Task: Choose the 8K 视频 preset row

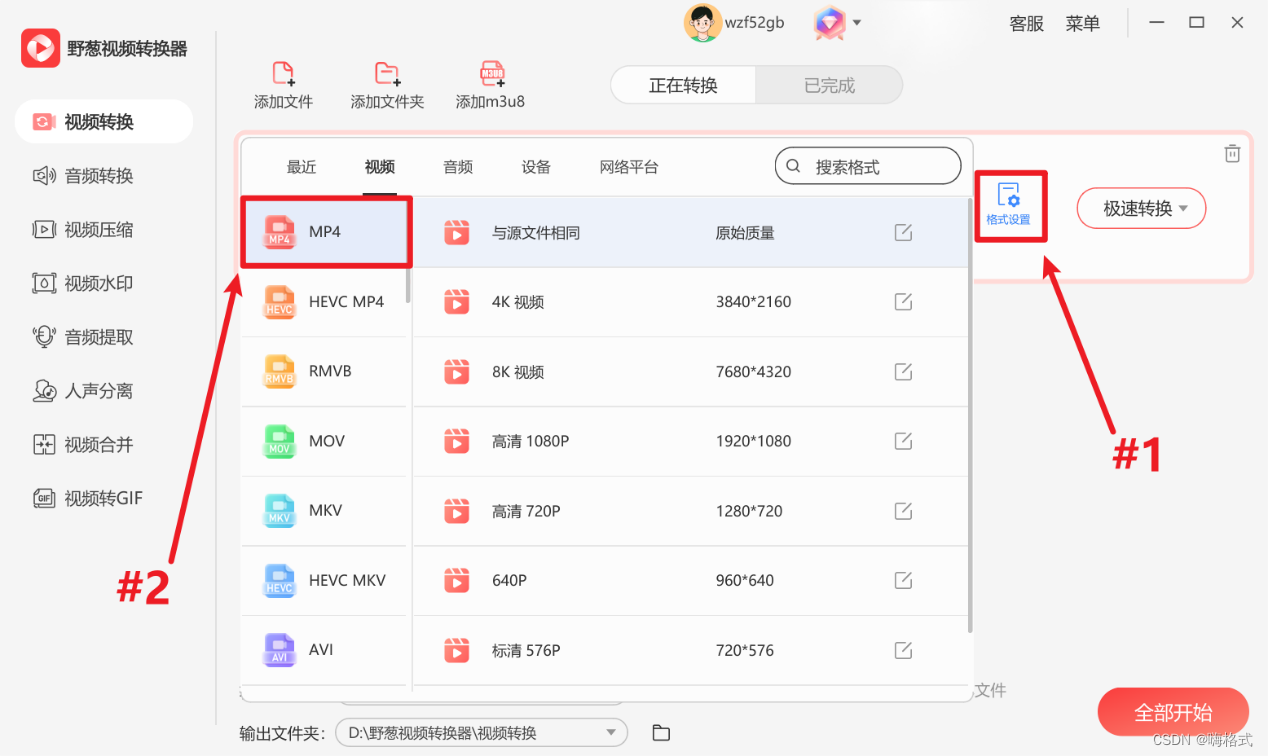Action: click(x=690, y=372)
